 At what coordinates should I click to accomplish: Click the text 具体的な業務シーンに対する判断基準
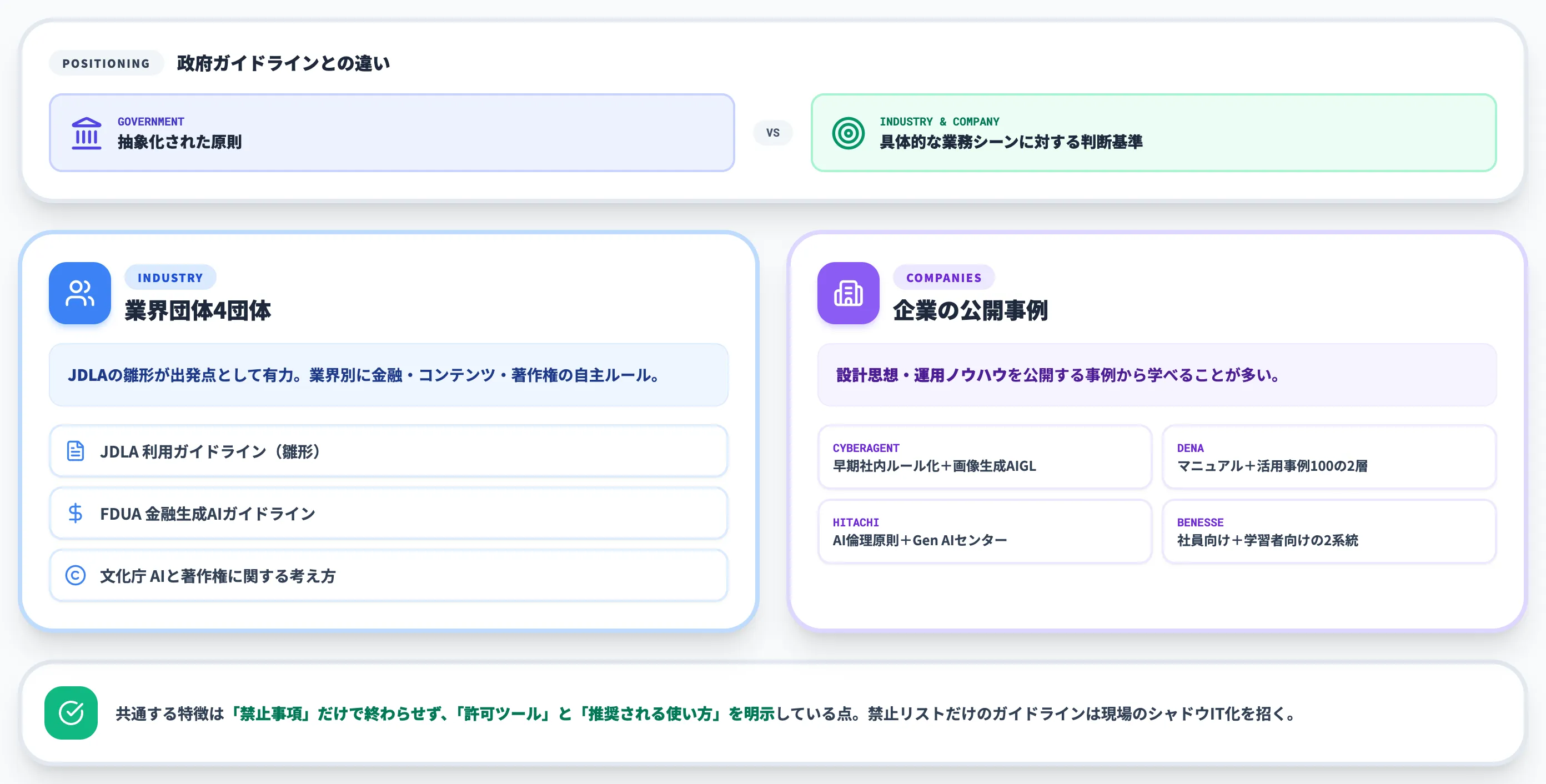[1011, 142]
